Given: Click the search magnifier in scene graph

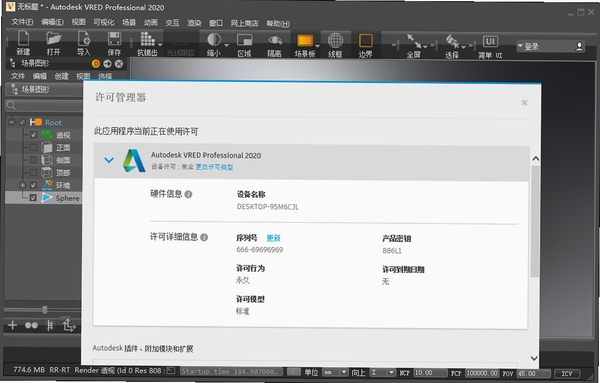Looking at the screenshot, I should (x=11, y=105).
